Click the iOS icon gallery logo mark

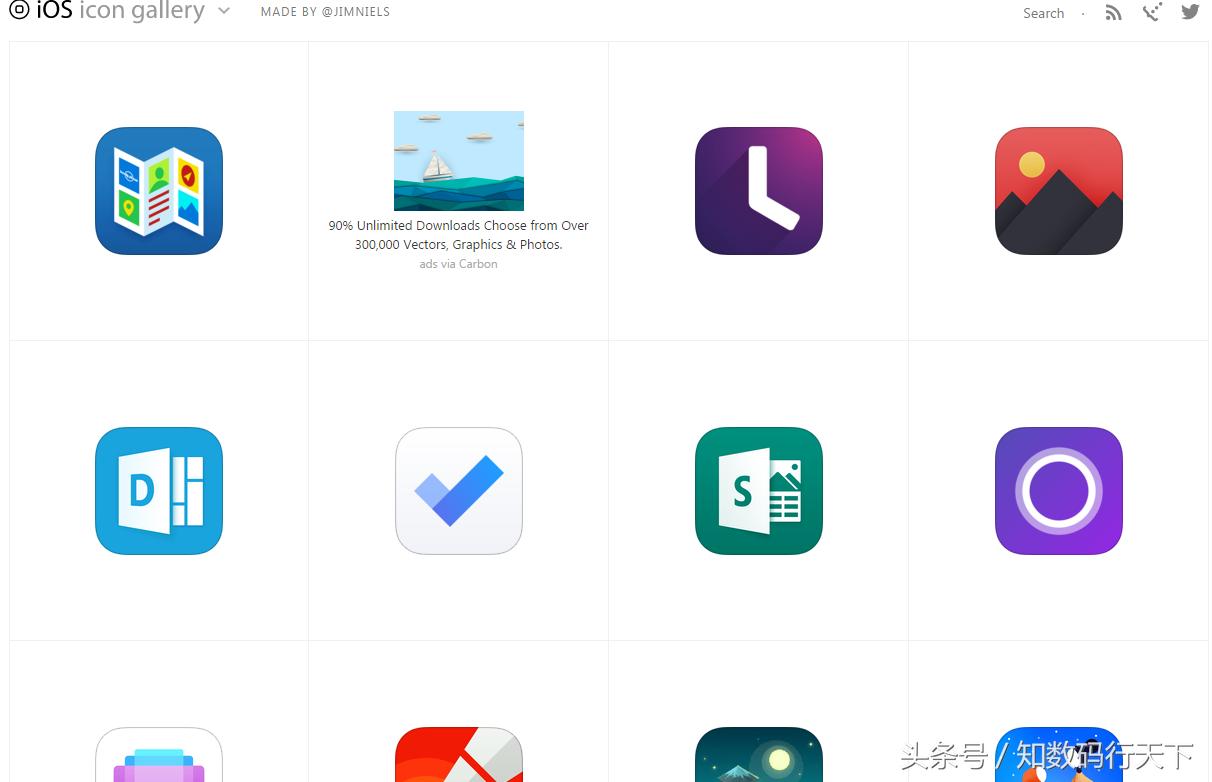19,11
